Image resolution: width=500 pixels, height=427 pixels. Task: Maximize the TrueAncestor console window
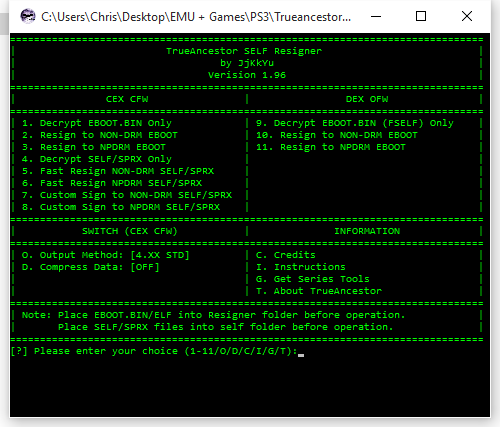[x=421, y=16]
